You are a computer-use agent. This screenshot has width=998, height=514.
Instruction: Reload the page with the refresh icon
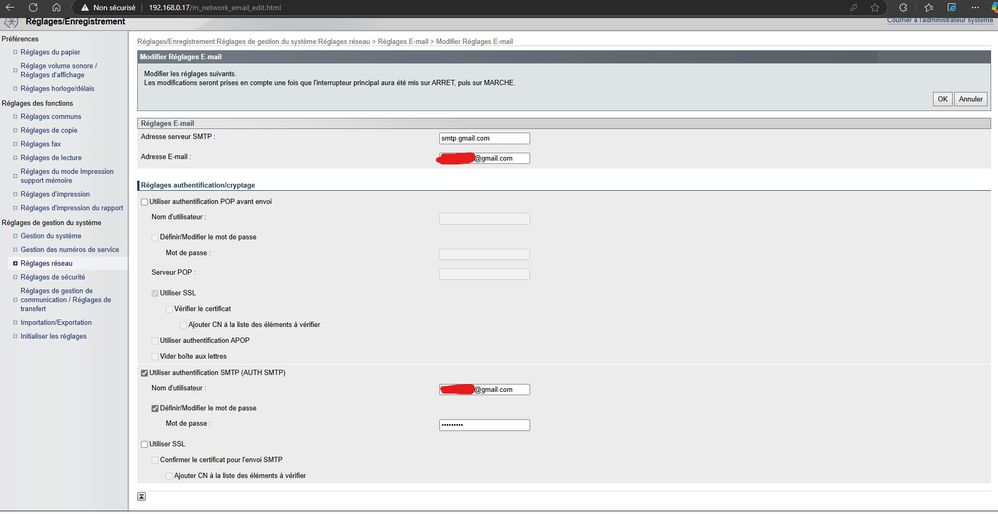pyautogui.click(x=33, y=8)
